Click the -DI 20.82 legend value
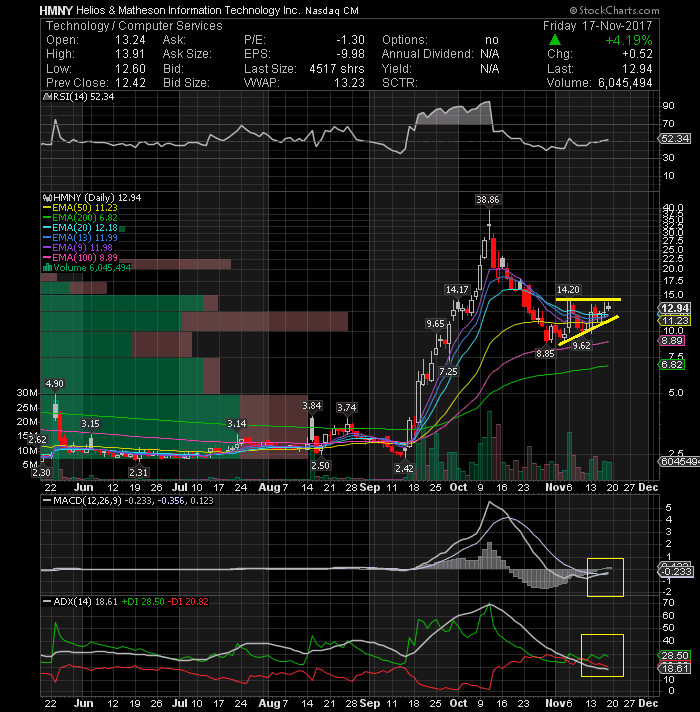700x712 pixels. pos(188,602)
